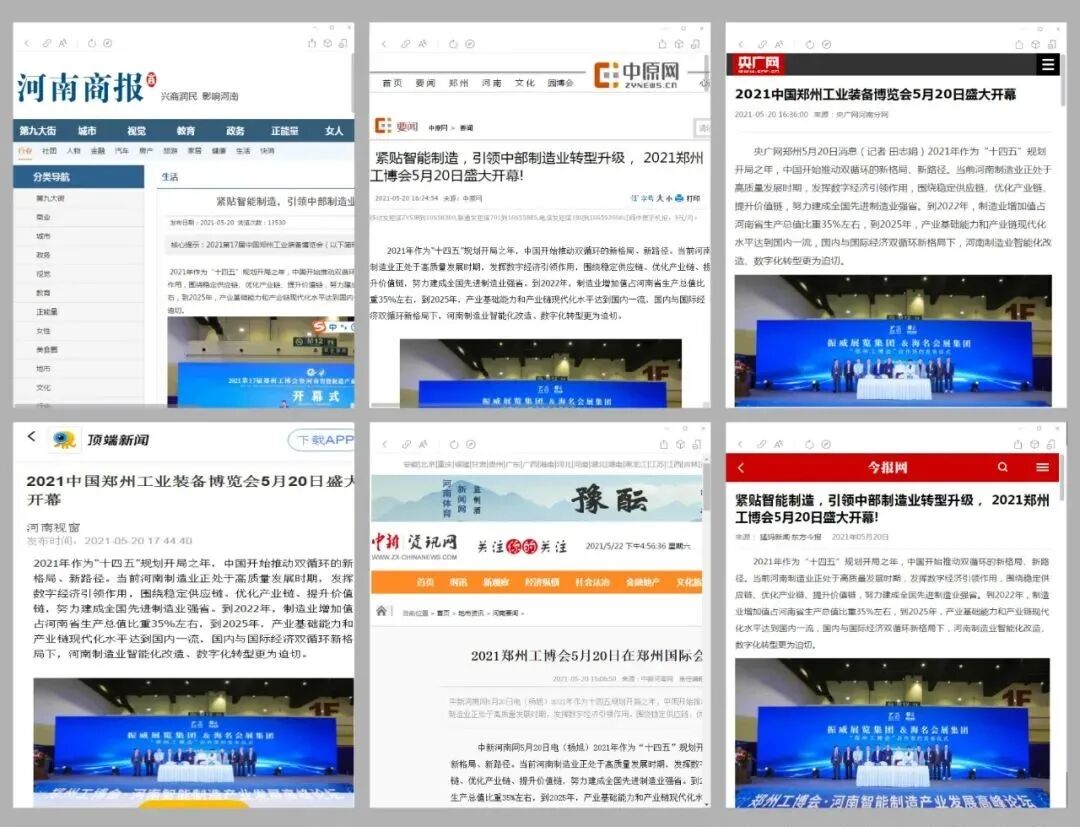The height and width of the screenshot is (827, 1080).
Task: Click the link icon in 河南商报 window toolbar
Action: (x=46, y=43)
